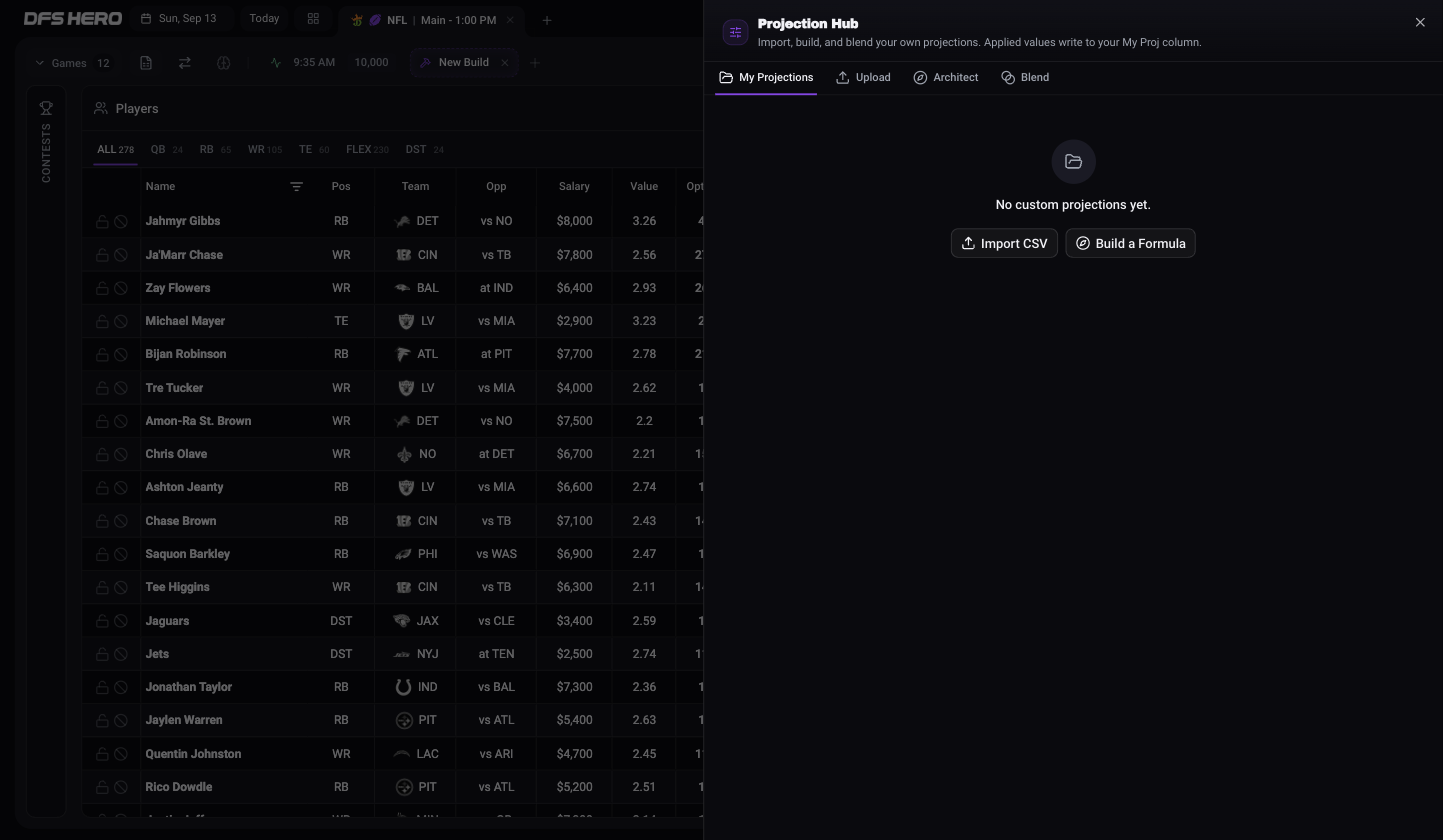Click player name Quentin Johnston
Viewport: 1443px width, 840px height.
pos(195,754)
